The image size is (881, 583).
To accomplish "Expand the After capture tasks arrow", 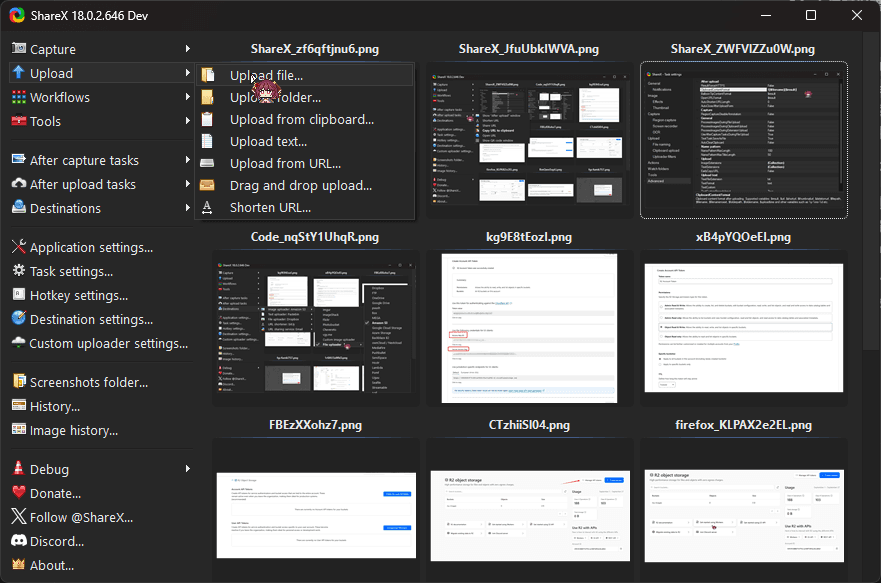I will [187, 160].
